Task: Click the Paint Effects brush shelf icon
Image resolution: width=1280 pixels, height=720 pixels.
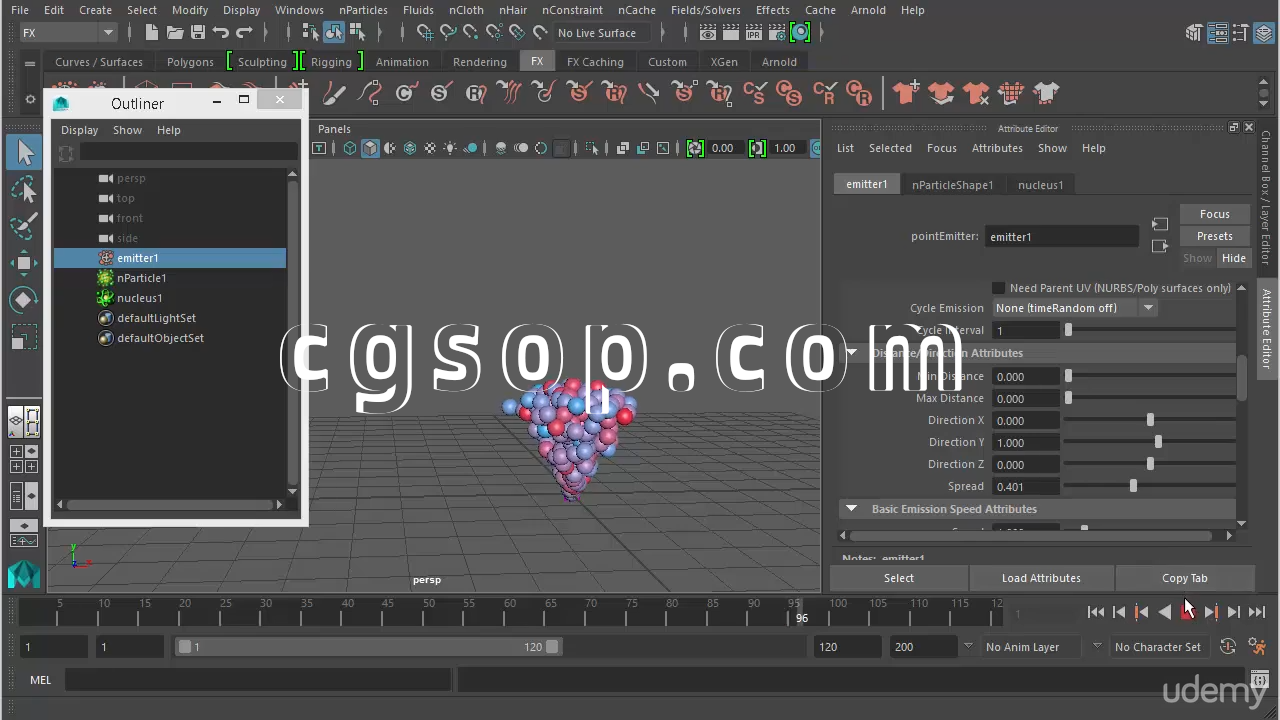Action: pos(334,93)
